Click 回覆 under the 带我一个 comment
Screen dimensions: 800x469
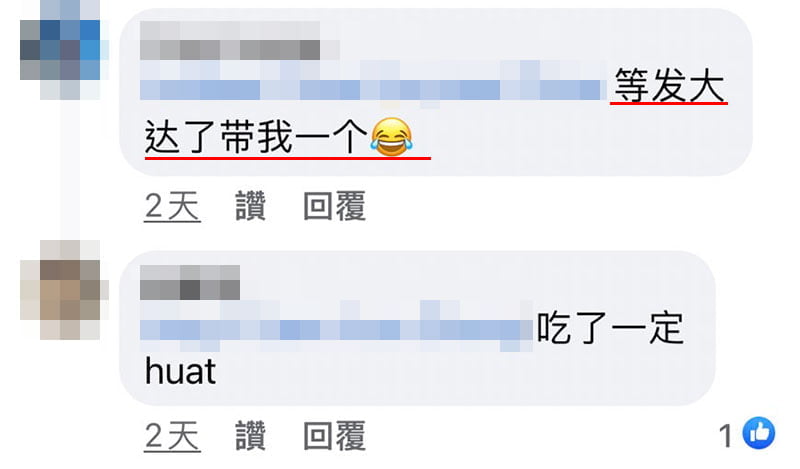[x=335, y=206]
